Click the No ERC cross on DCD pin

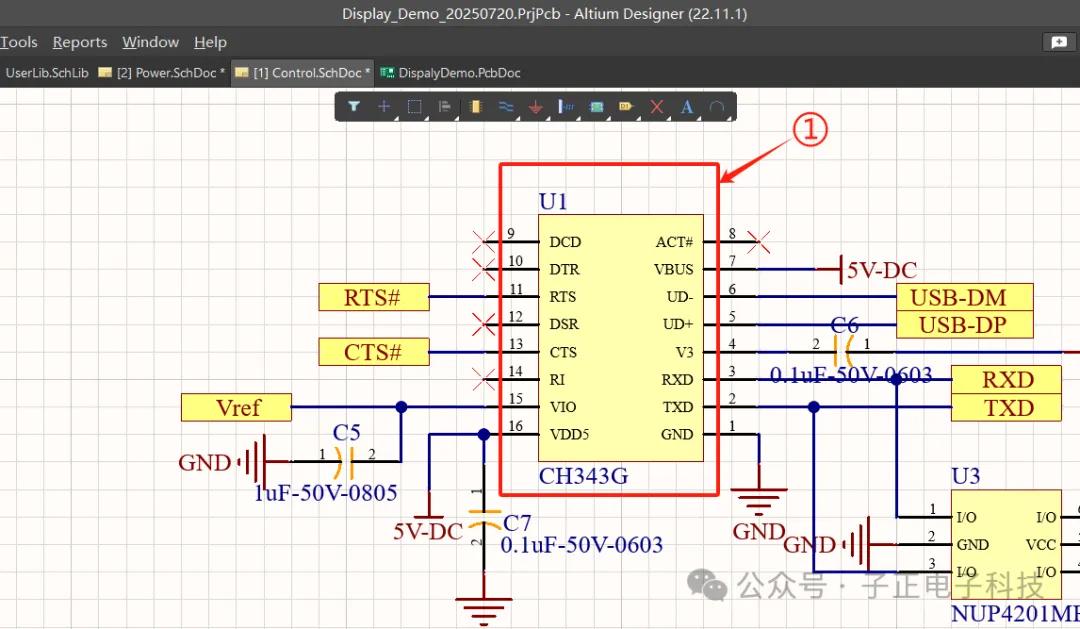click(484, 242)
